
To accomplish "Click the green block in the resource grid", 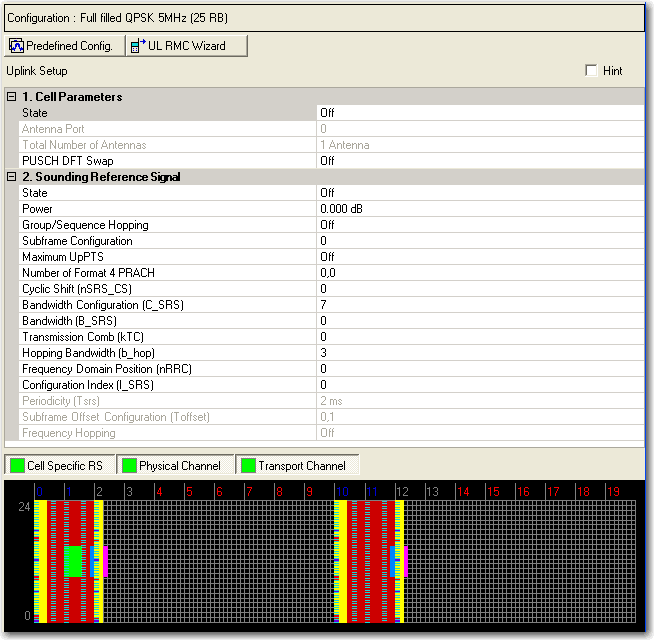I will point(73,561).
